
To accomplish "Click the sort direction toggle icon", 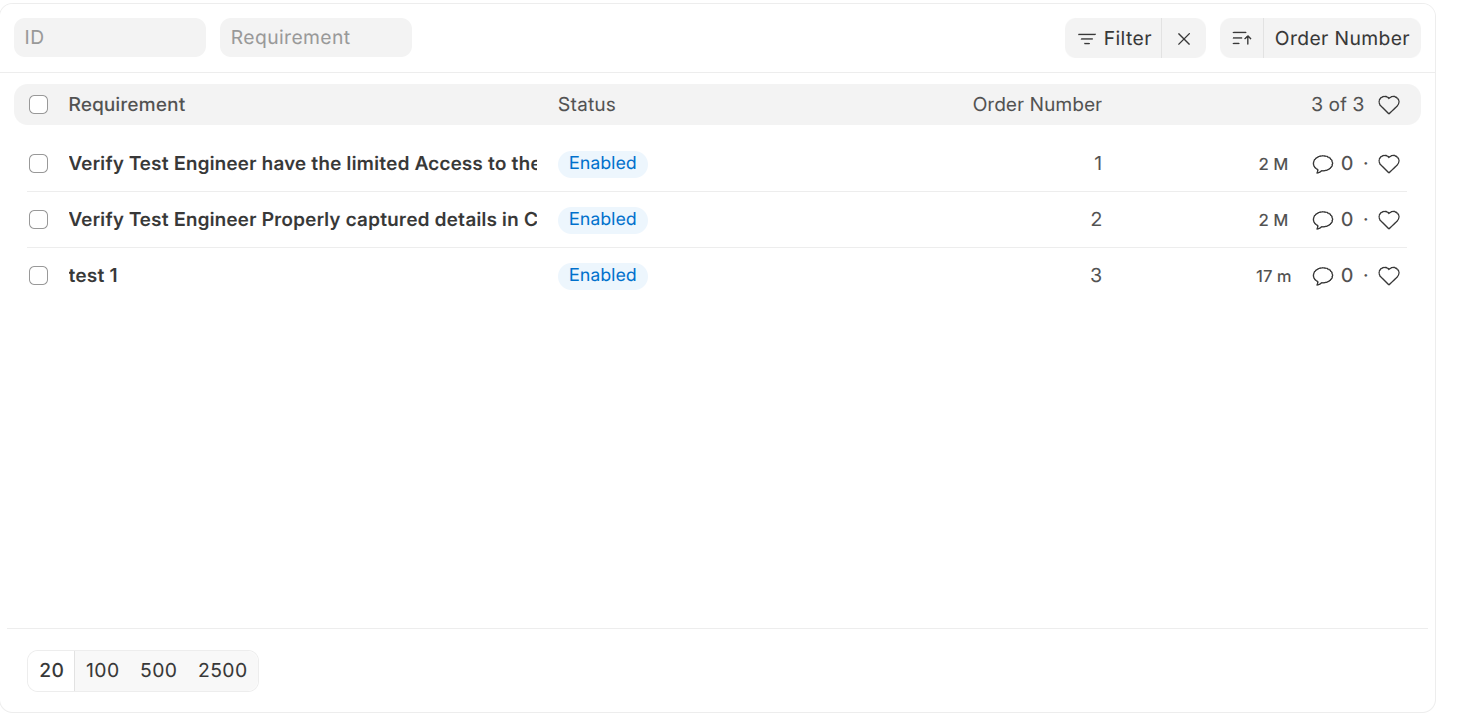I will (x=1242, y=39).
